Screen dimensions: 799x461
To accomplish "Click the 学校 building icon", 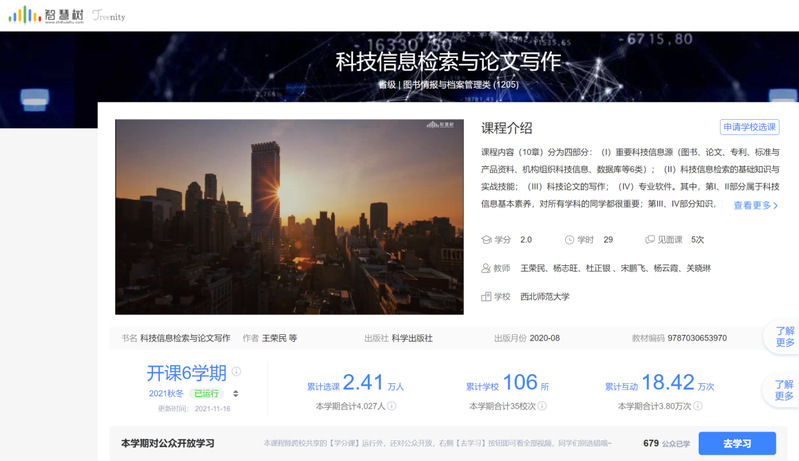I will (487, 296).
